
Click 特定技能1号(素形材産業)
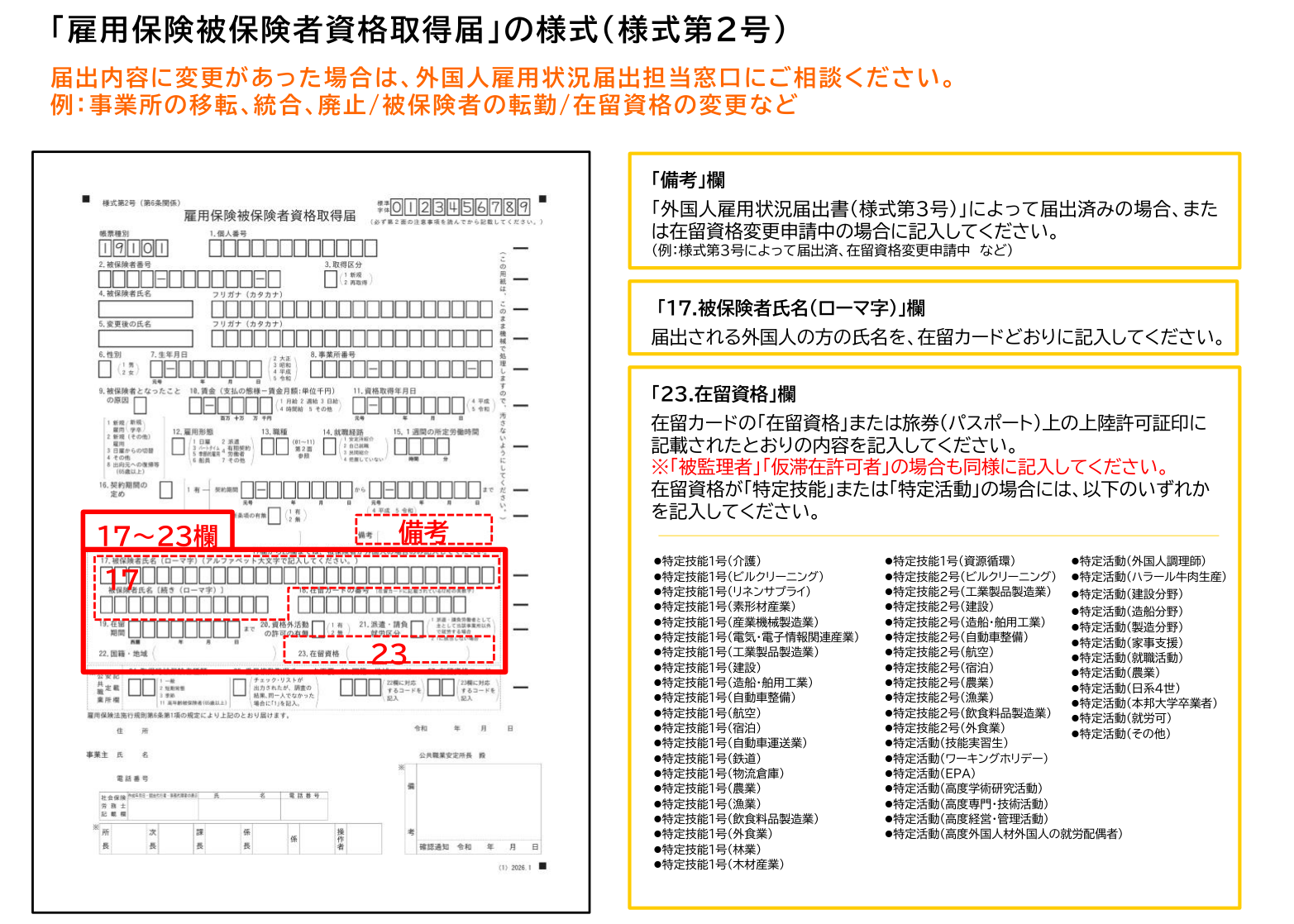724,607
